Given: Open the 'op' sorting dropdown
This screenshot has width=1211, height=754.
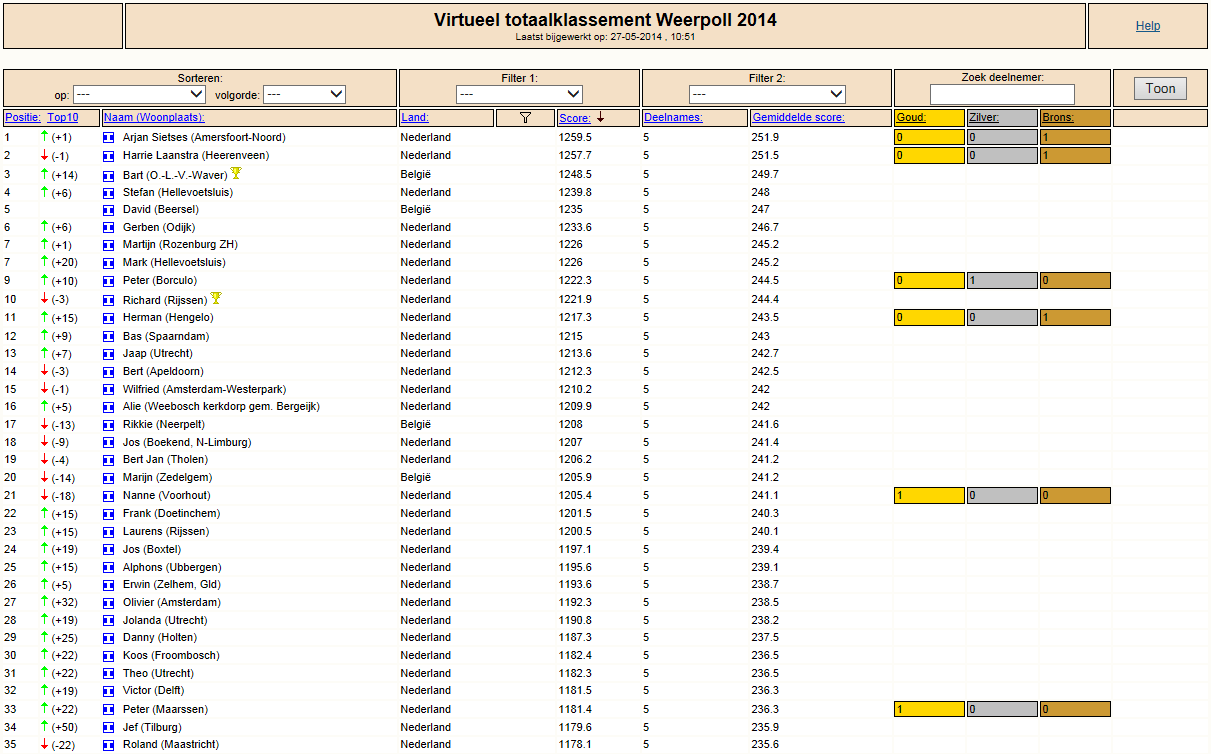Looking at the screenshot, I should tap(139, 95).
